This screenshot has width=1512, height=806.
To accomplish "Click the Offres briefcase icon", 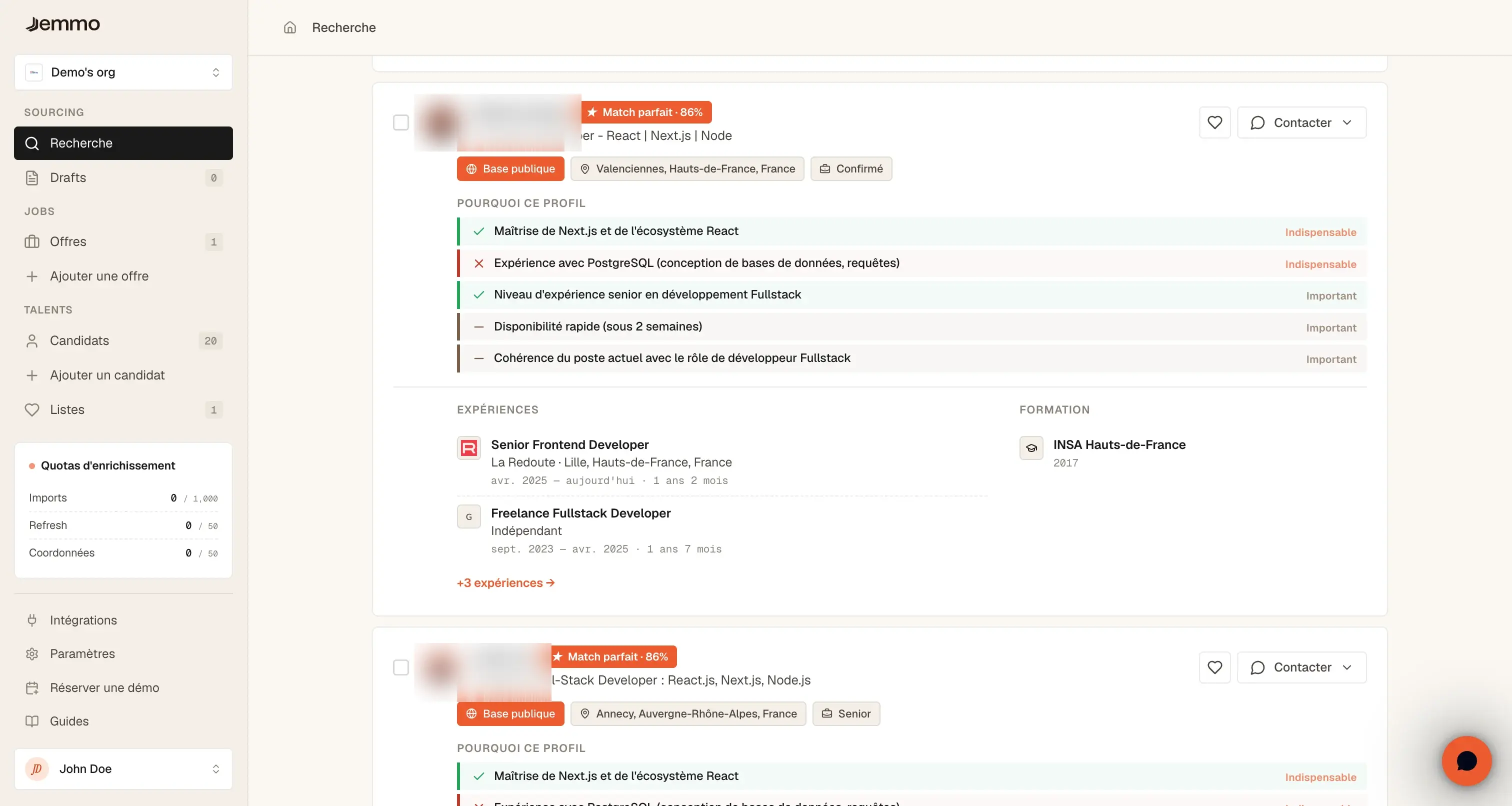I will click(x=32, y=242).
